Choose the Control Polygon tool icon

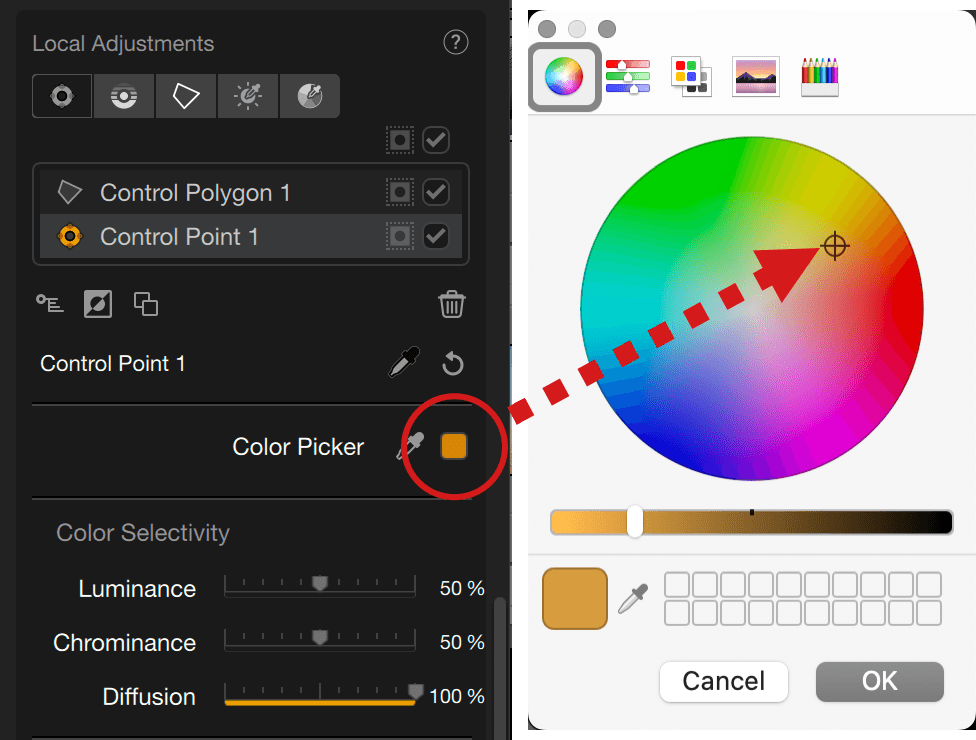(x=185, y=96)
